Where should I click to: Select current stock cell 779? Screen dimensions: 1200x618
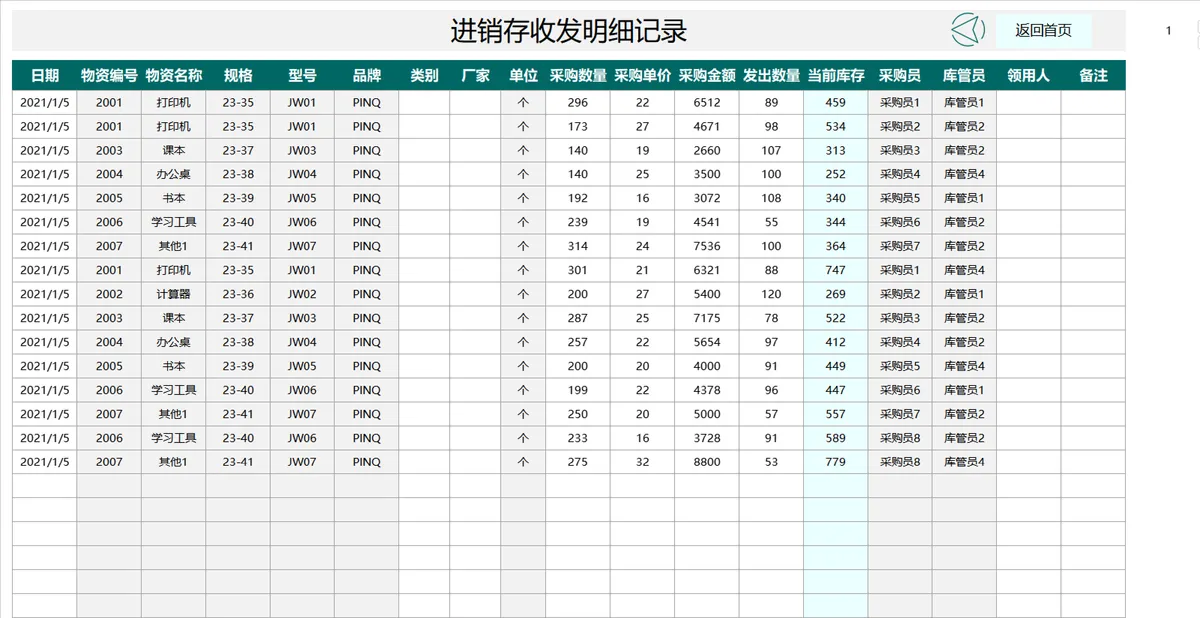[836, 462]
